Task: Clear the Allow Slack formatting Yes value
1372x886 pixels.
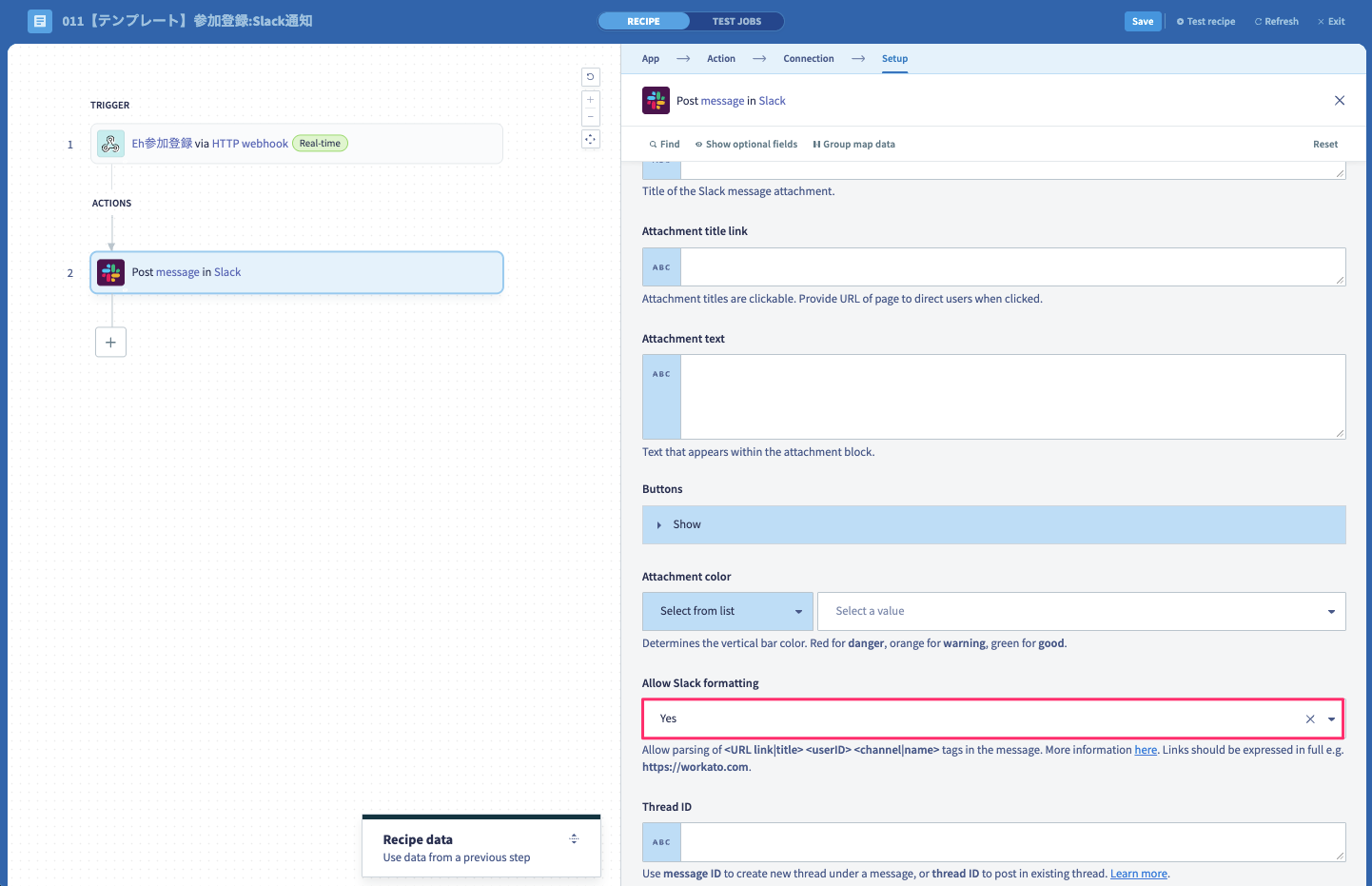Action: pos(1310,719)
